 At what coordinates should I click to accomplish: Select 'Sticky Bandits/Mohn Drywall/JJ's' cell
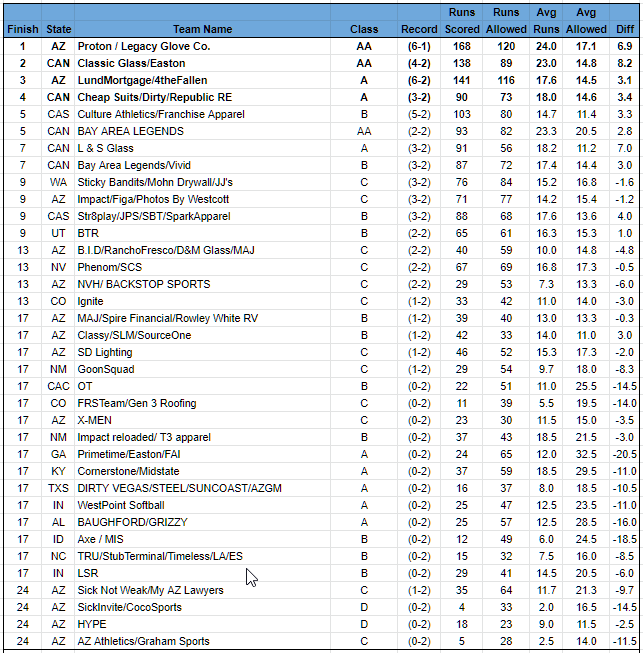tap(202, 182)
